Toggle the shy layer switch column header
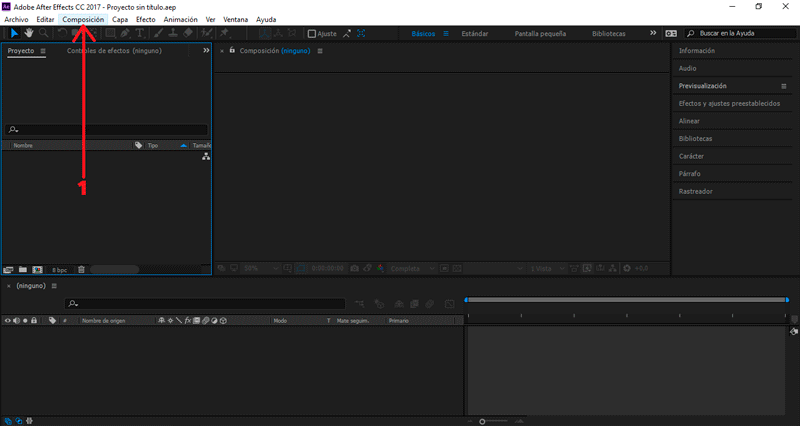 [x=162, y=320]
